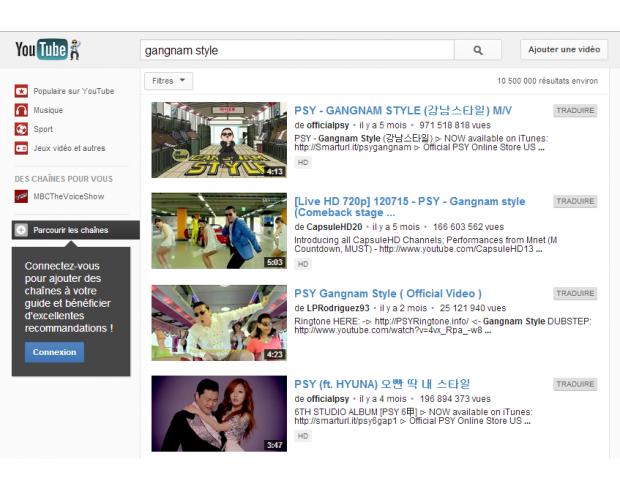Open the CapsuleHD20 channel link
This screenshot has width=620, height=490.
335,227
